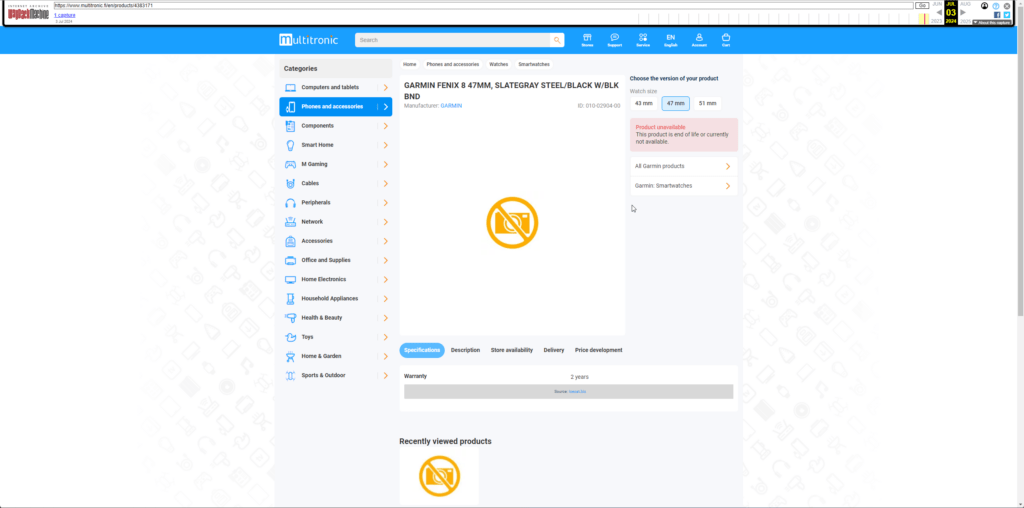Click the Multitronic logo
The height and width of the screenshot is (508, 1024).
(309, 40)
